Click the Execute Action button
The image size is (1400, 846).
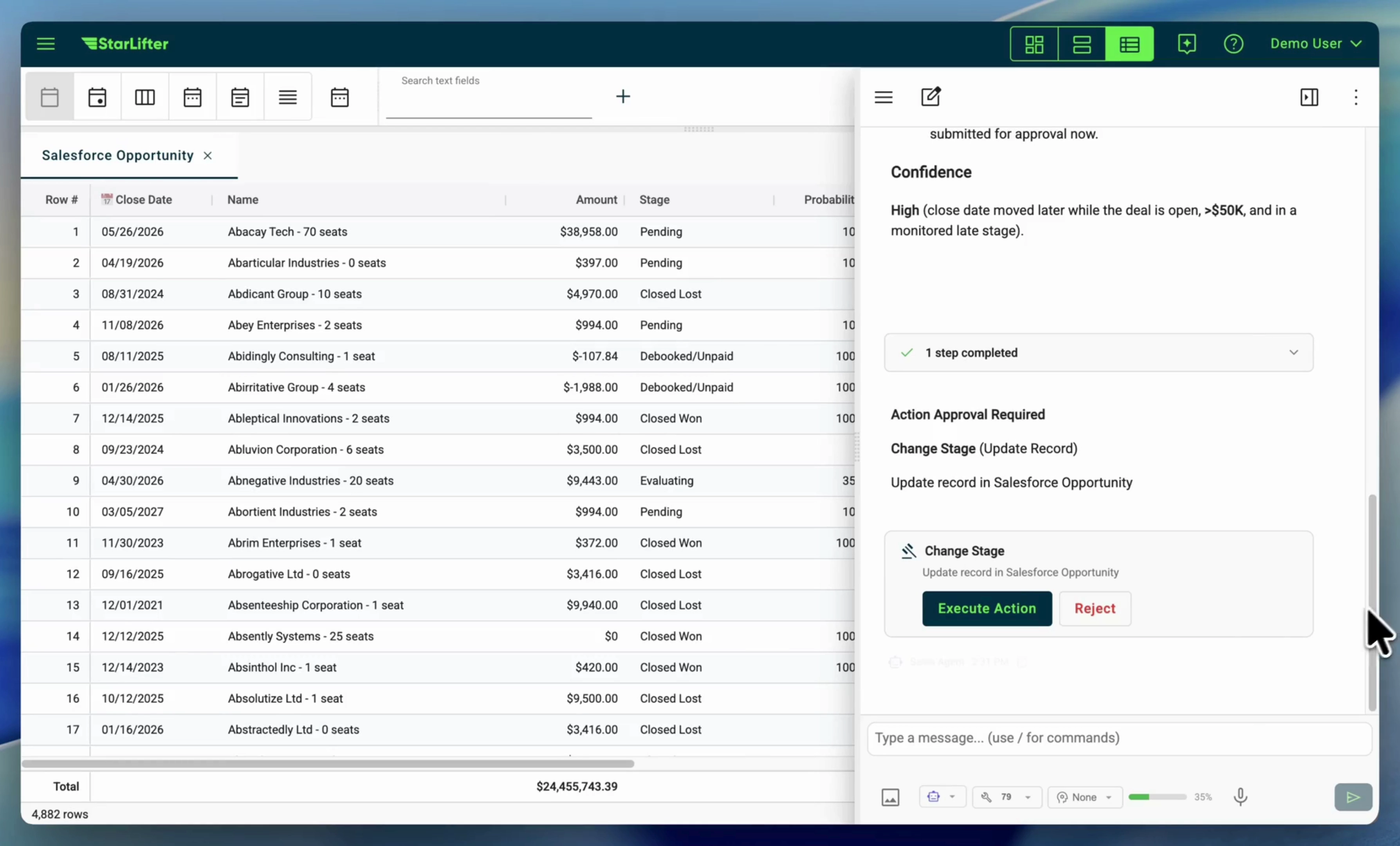click(986, 608)
